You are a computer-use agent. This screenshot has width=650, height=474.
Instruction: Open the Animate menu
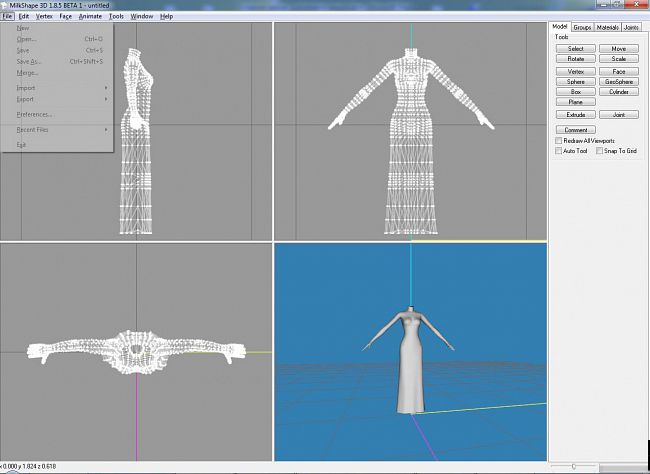(90, 16)
